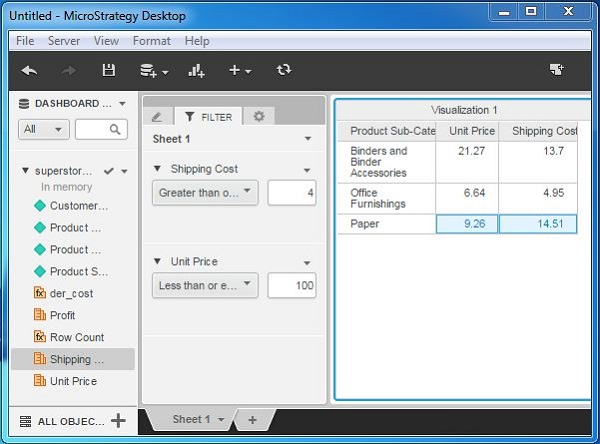Select the Profit metric in dataset list
Viewport: 600px width, 444px height.
coord(62,315)
